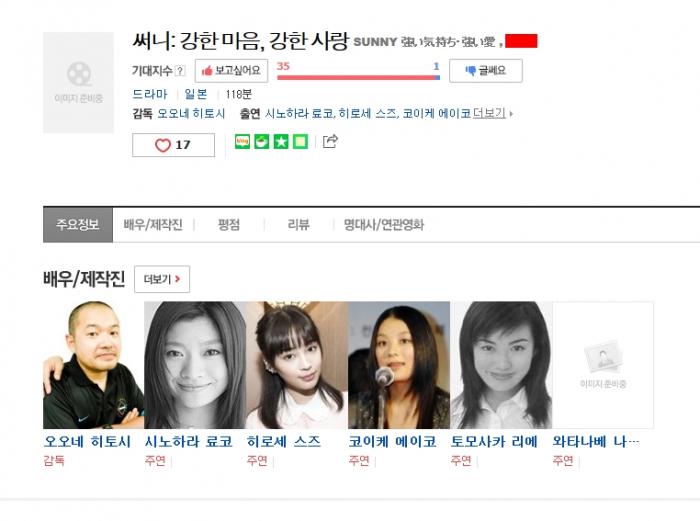Click the green cafe share icon

pyautogui.click(x=262, y=142)
